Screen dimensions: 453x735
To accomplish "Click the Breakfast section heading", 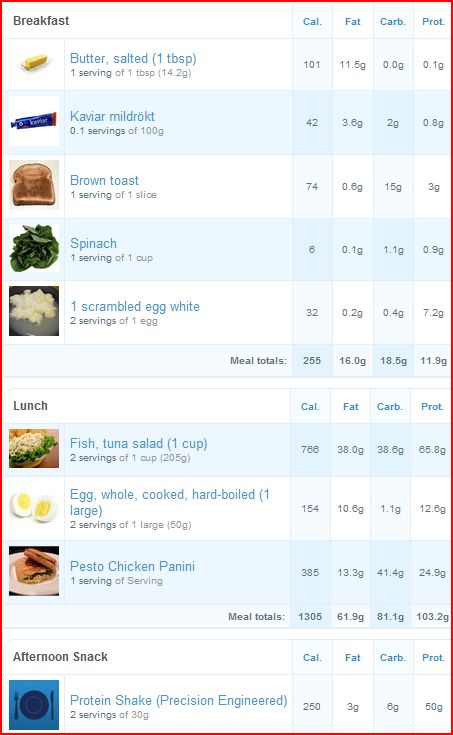I will [41, 21].
